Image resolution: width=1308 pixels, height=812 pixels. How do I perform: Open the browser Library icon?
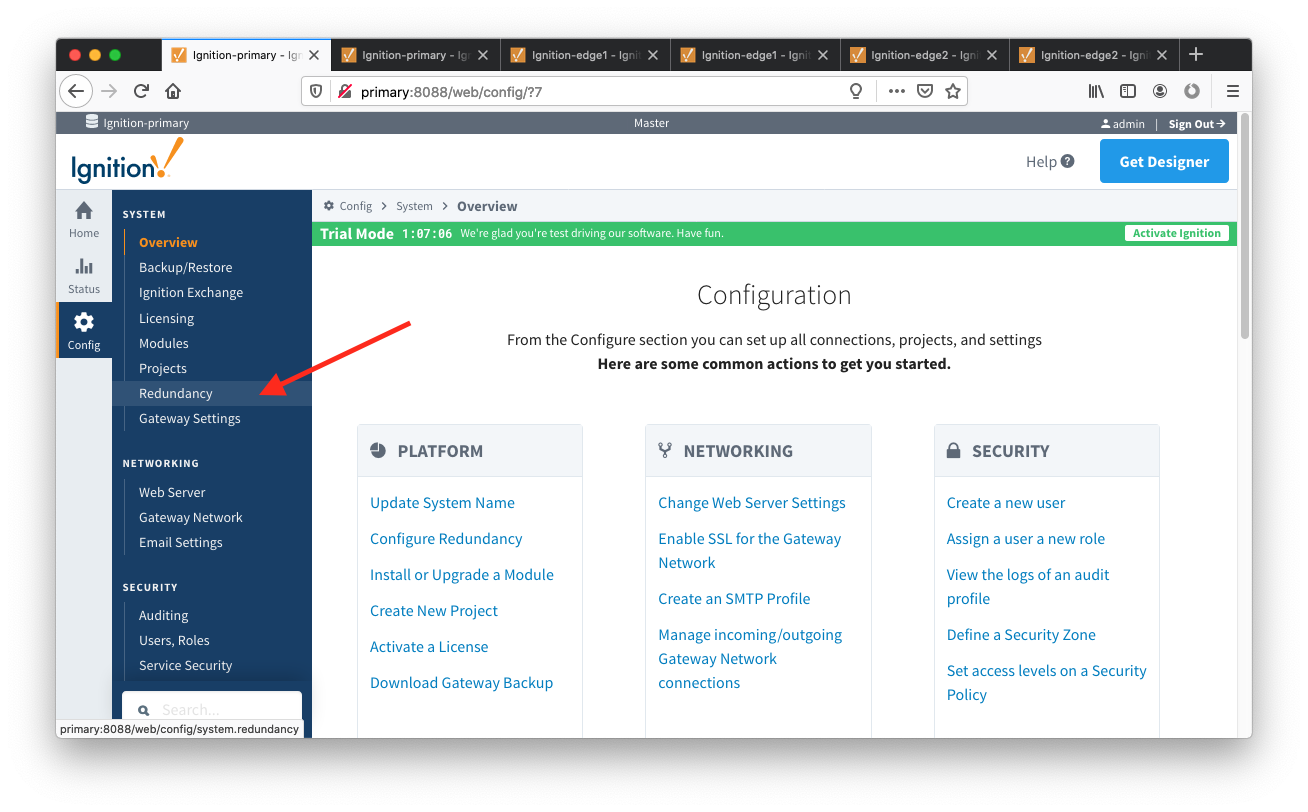tap(1097, 91)
